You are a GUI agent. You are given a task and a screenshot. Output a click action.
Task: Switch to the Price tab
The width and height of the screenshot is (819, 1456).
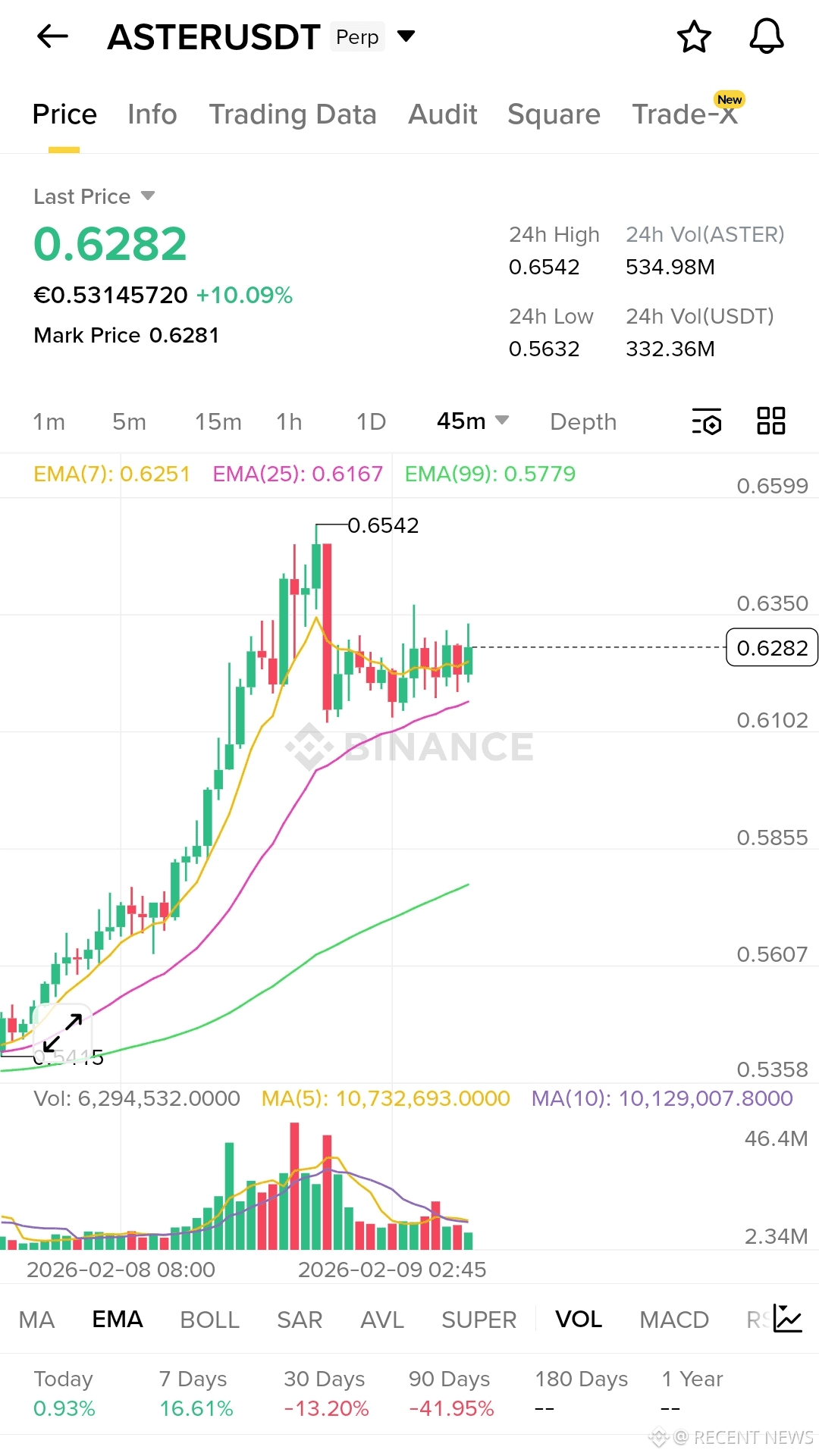[x=64, y=114]
